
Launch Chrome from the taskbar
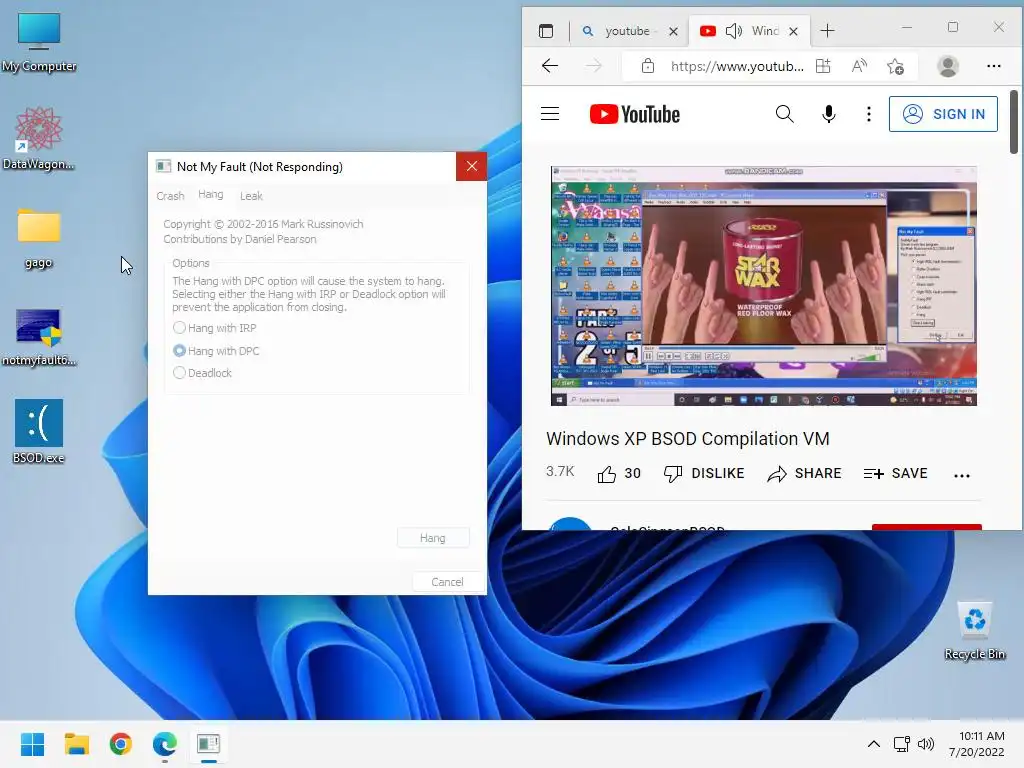[x=121, y=744]
